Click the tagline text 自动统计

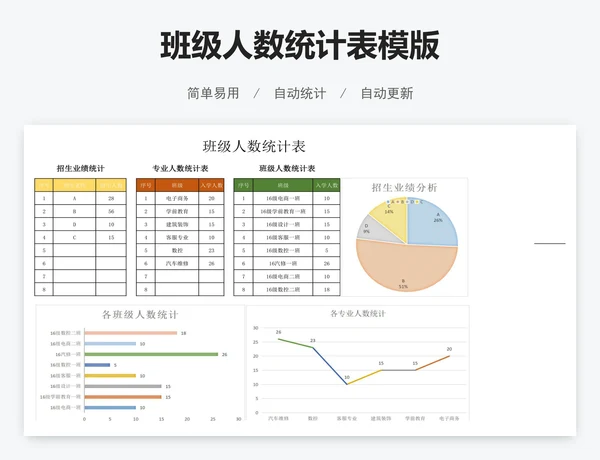pos(300,93)
